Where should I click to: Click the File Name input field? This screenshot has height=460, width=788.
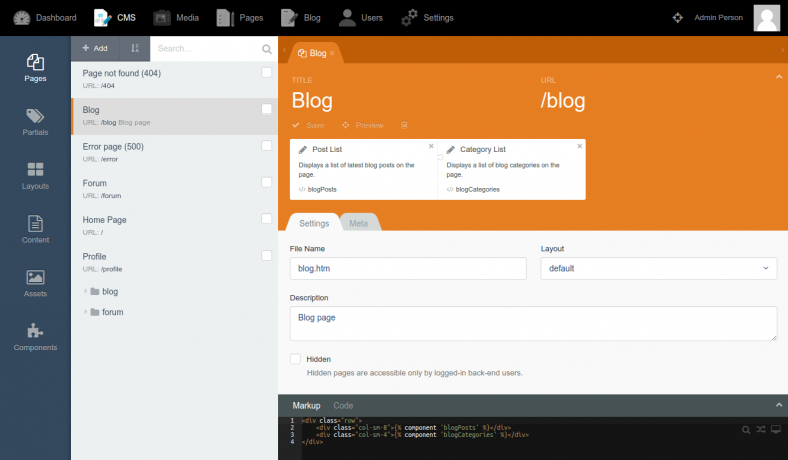point(408,268)
